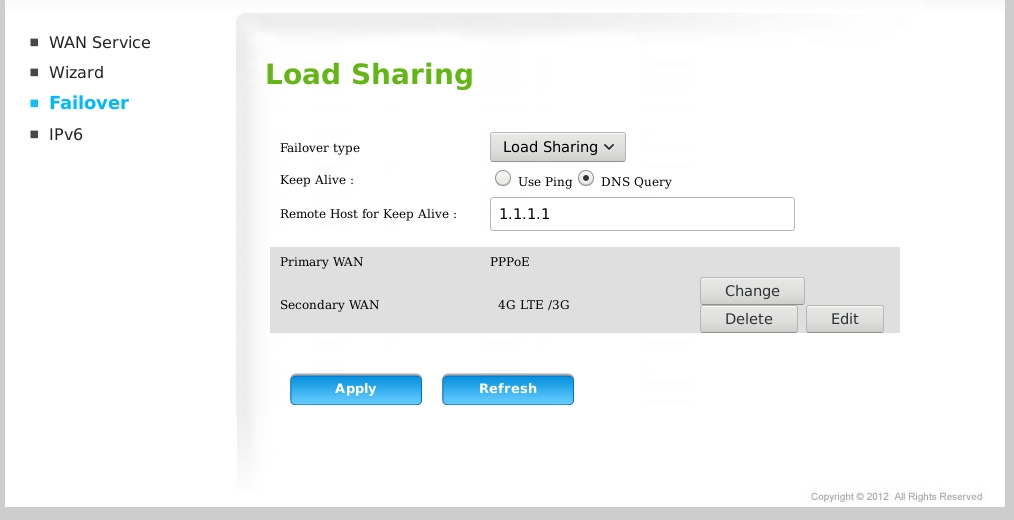Open the Failover type dropdown

click(x=557, y=147)
